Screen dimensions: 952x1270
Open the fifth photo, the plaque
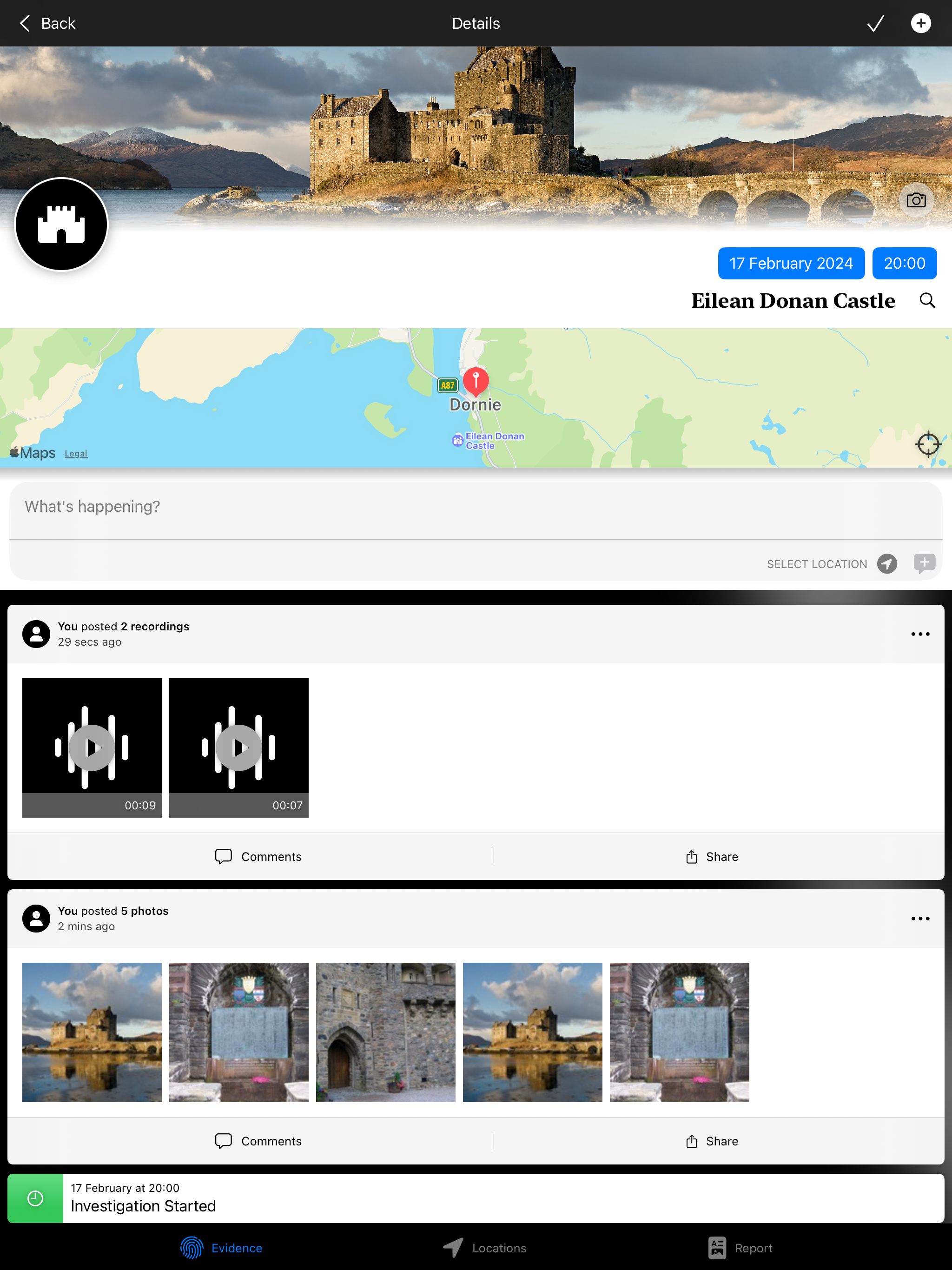(x=679, y=1032)
